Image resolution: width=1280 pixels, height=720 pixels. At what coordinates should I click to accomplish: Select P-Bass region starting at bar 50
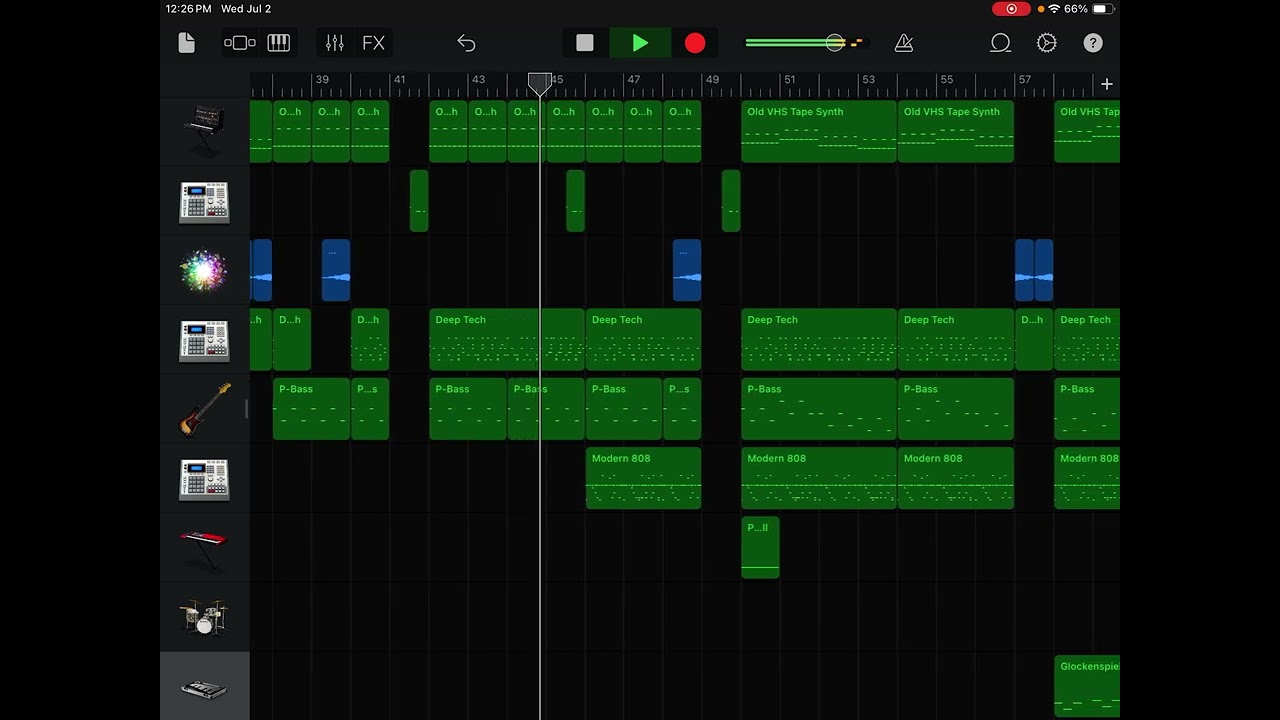[819, 409]
